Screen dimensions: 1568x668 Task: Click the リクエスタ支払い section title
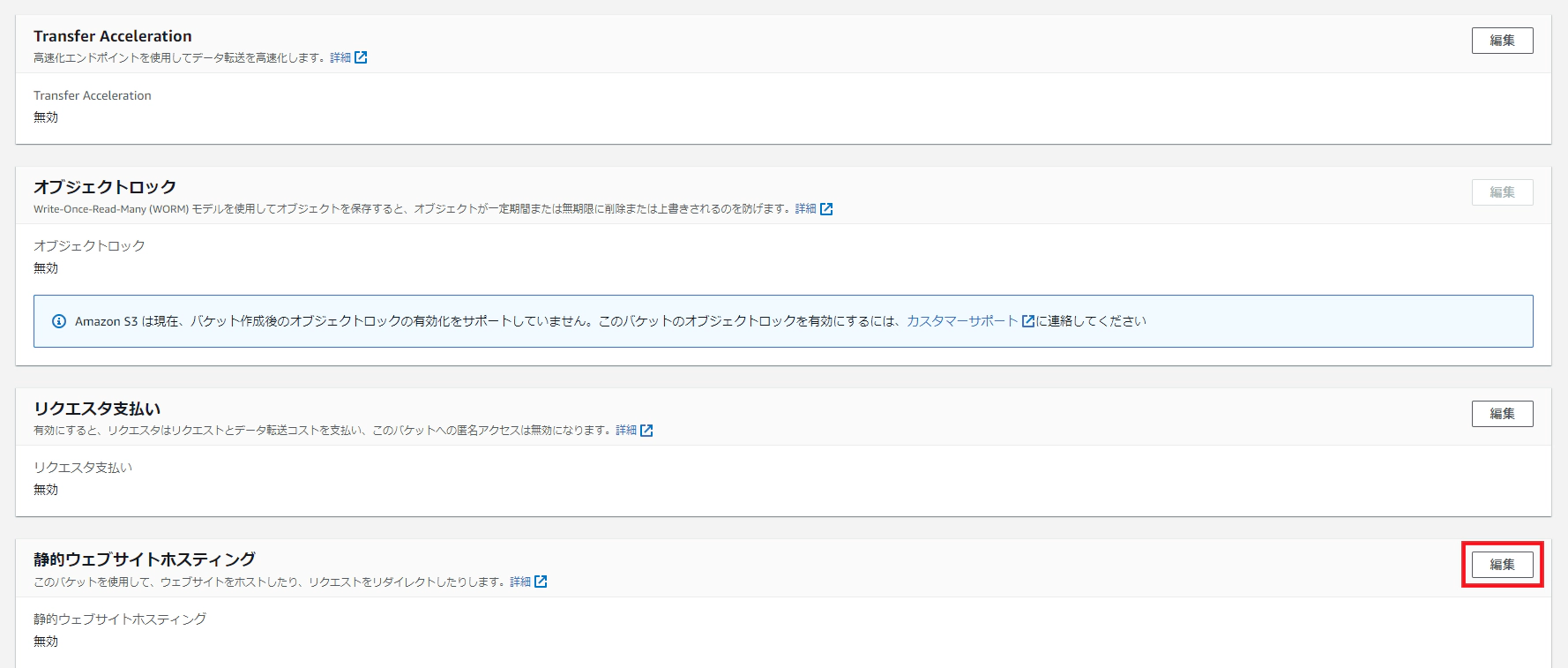[x=97, y=409]
